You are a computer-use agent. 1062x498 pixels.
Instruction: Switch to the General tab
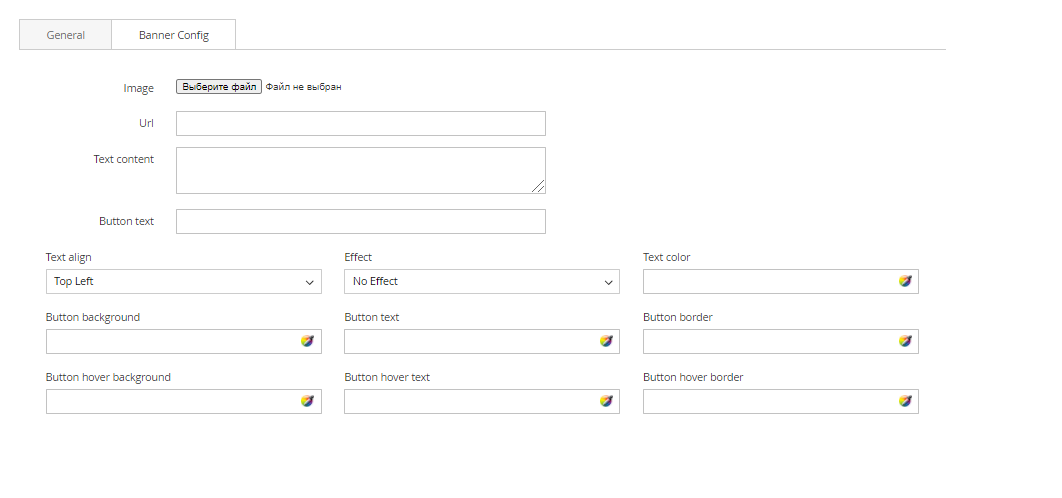(x=65, y=35)
